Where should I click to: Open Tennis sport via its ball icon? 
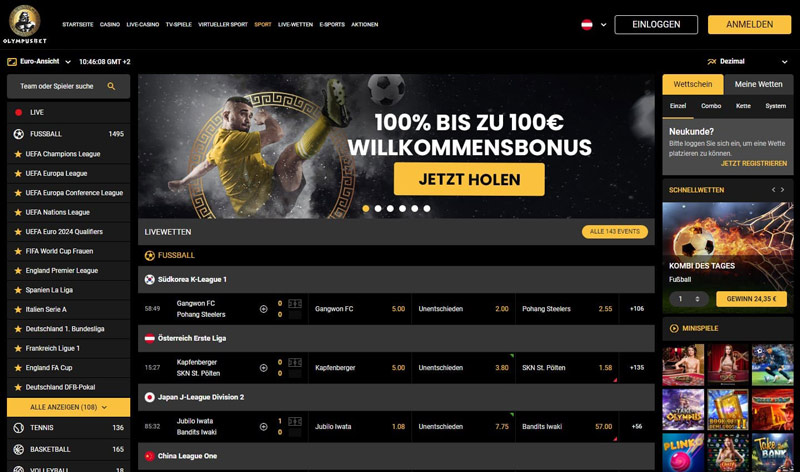[x=19, y=428]
